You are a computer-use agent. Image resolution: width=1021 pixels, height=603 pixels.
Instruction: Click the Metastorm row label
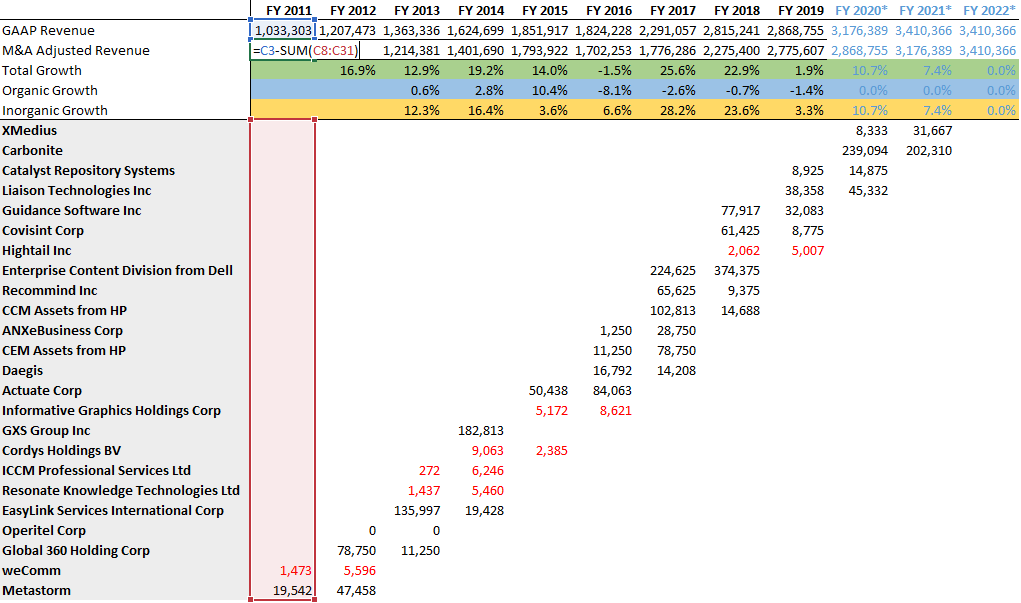point(36,591)
